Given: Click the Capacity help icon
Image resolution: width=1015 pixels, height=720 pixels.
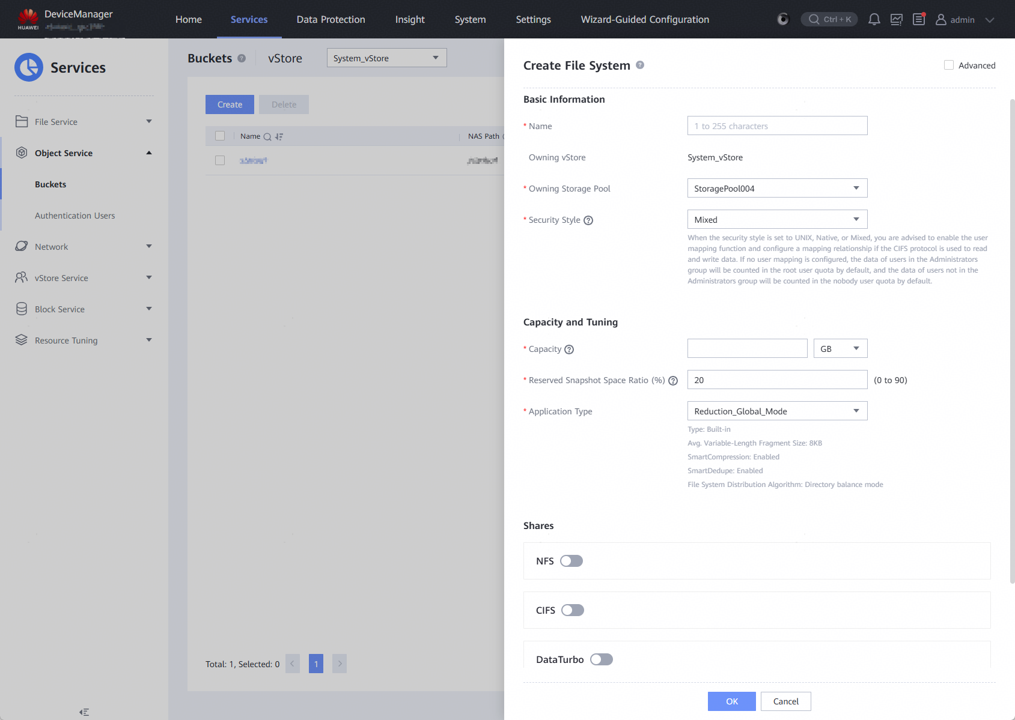Looking at the screenshot, I should (569, 349).
